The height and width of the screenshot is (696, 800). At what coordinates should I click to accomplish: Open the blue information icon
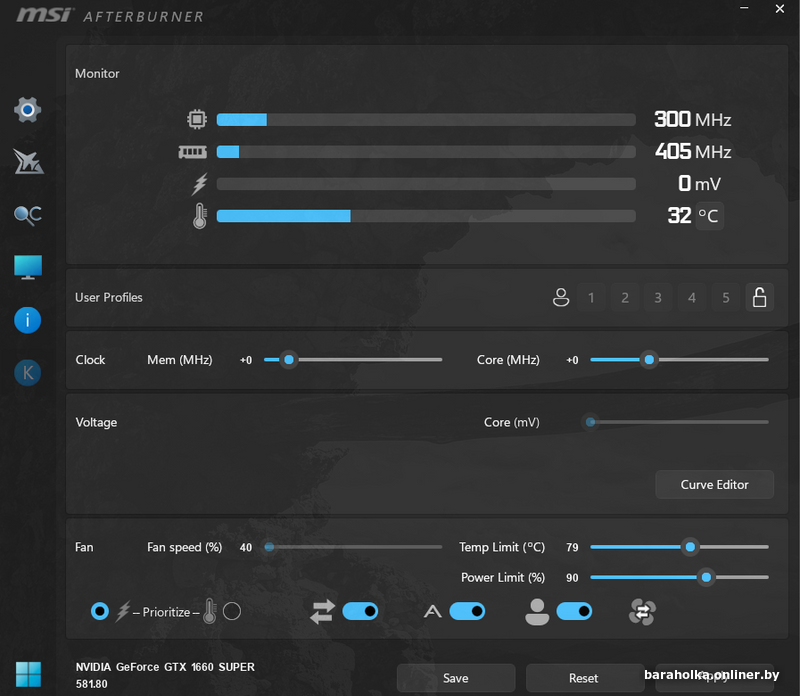tap(28, 320)
